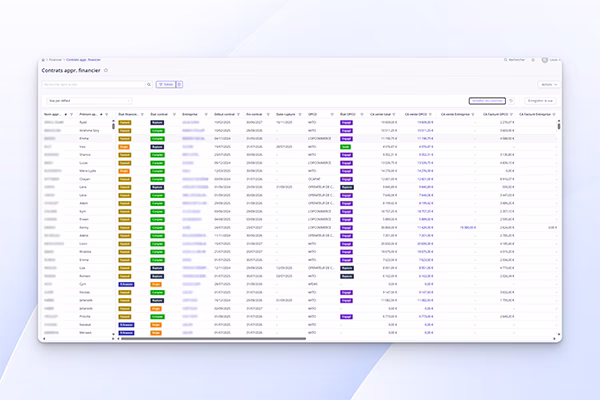Click the OCAPIAT cell in Chayan's row
The height and width of the screenshot is (400, 600).
(x=314, y=179)
